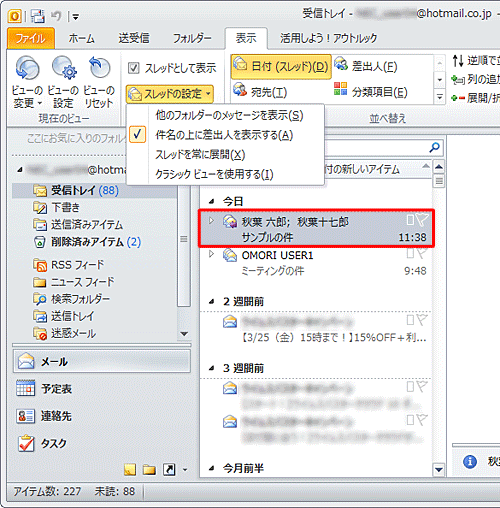Select the 表示 ribbon tab
The image size is (500, 508).
click(246, 38)
